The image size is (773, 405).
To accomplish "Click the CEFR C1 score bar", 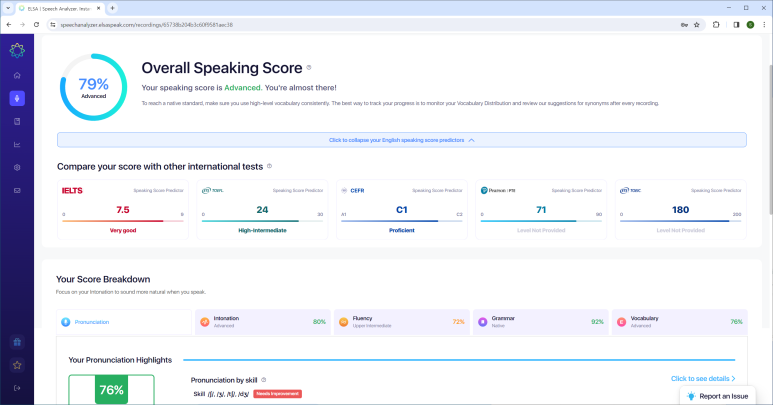I will [x=402, y=221].
